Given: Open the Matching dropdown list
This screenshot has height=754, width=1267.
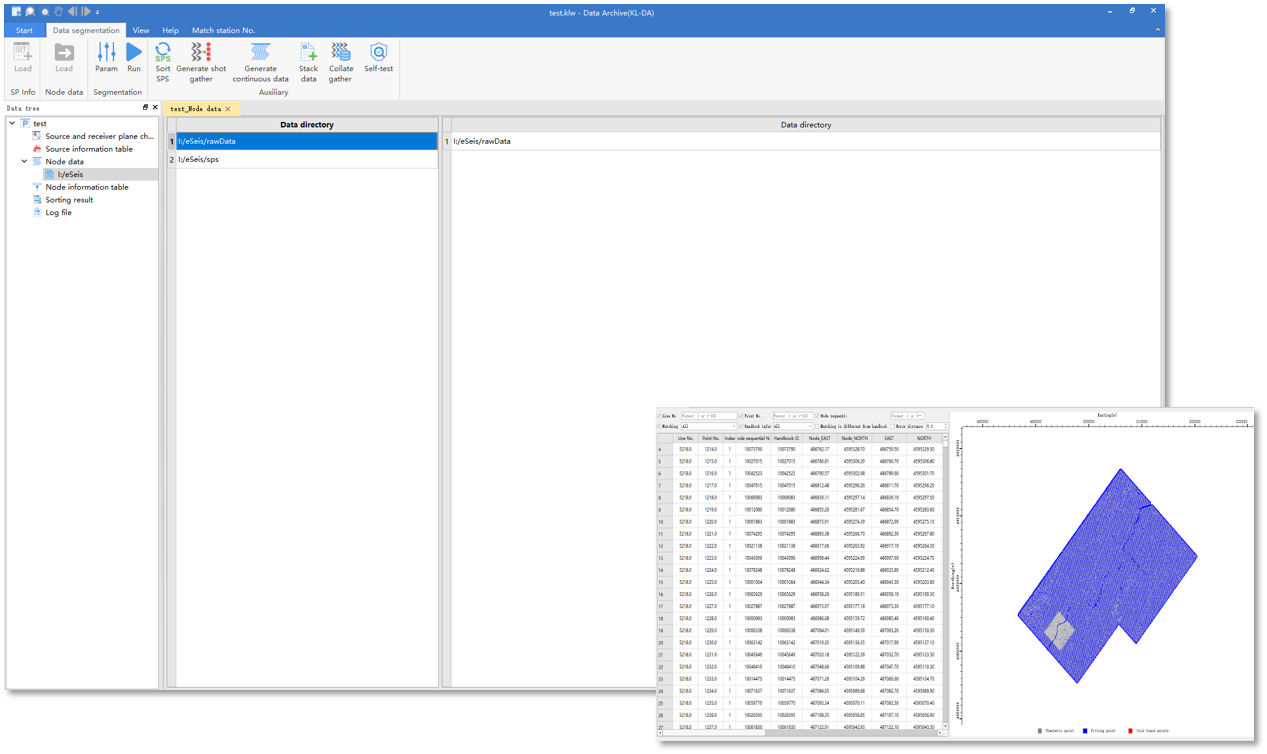Looking at the screenshot, I should (708, 427).
